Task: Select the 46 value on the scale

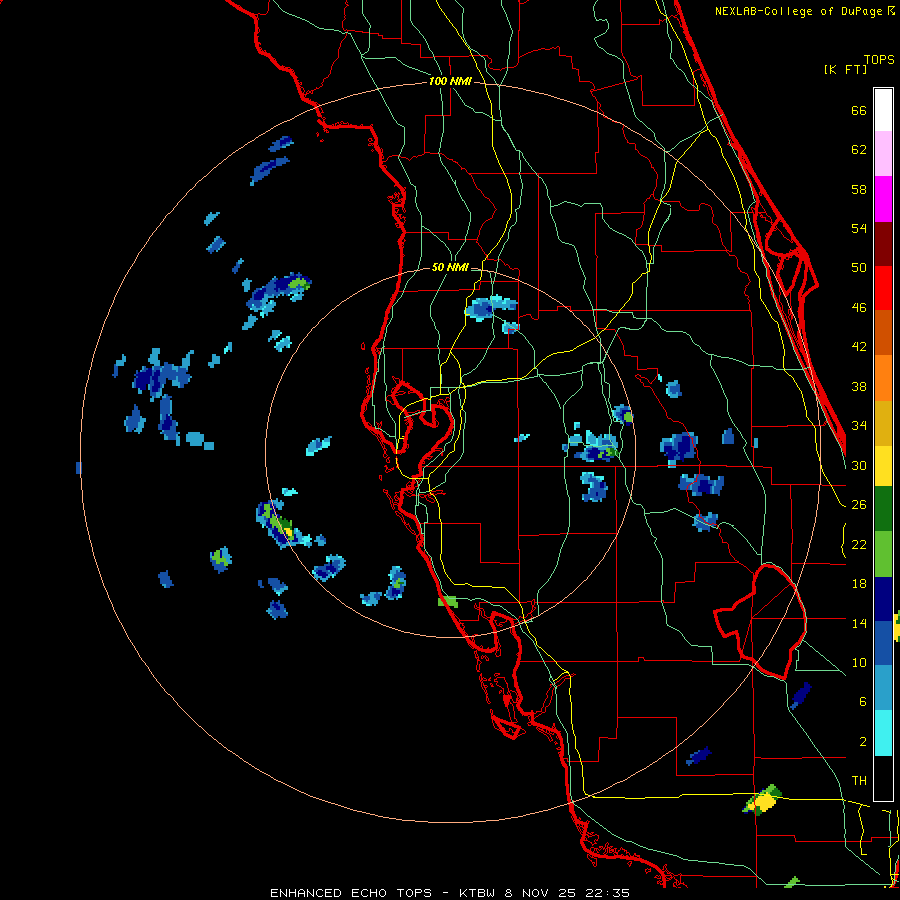Action: point(859,308)
